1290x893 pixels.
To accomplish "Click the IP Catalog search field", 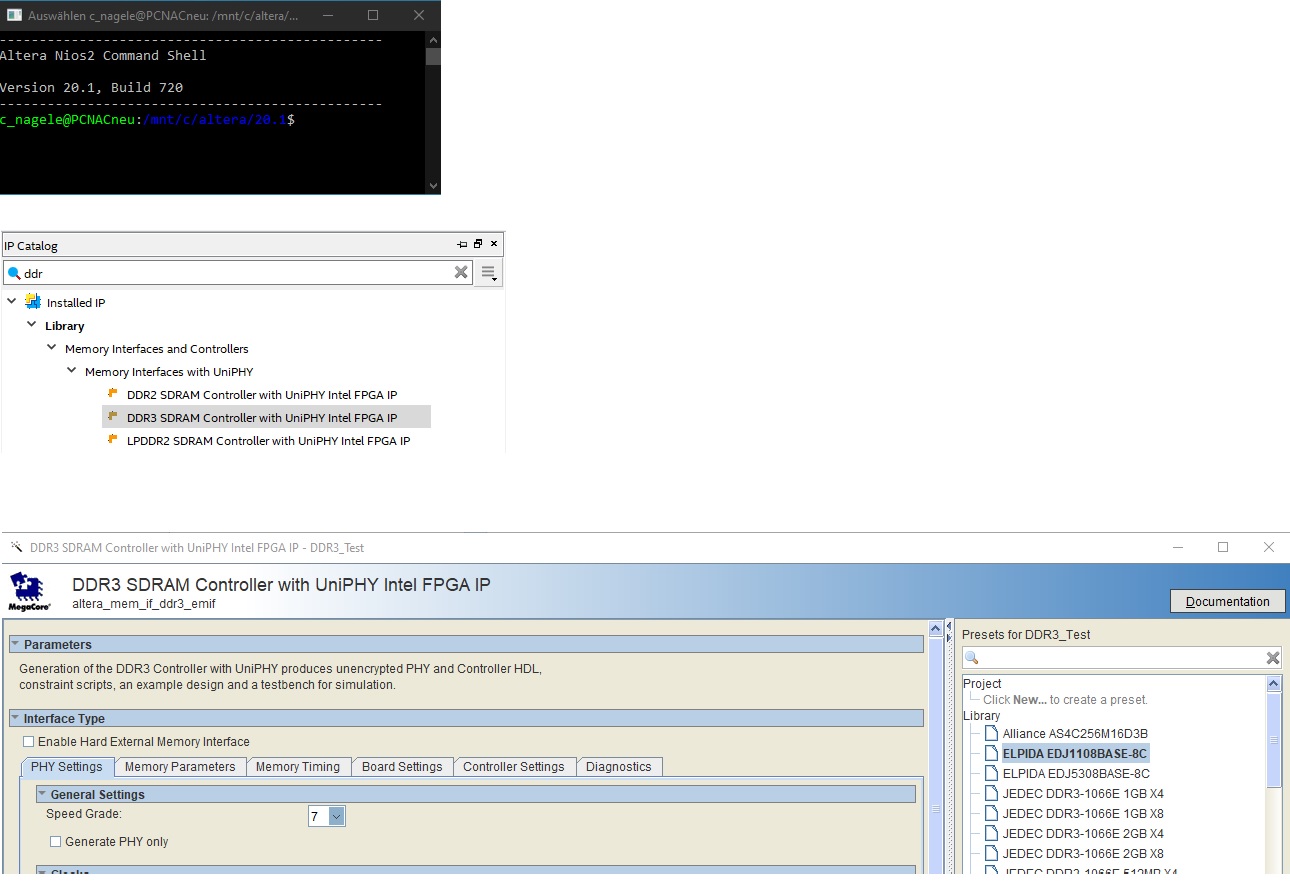I will click(x=237, y=273).
